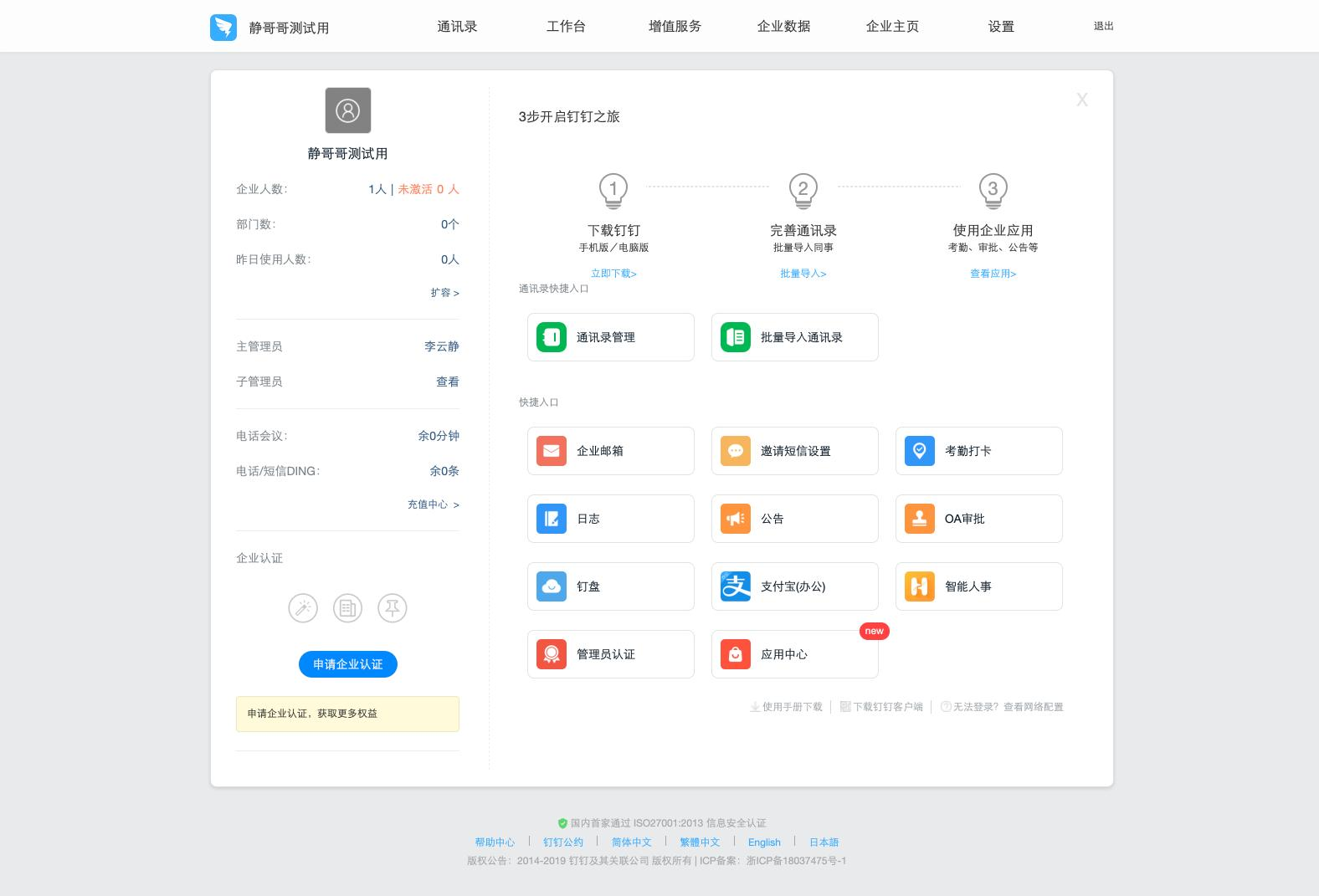Click 批量导入> link
1319x896 pixels.
coord(803,274)
